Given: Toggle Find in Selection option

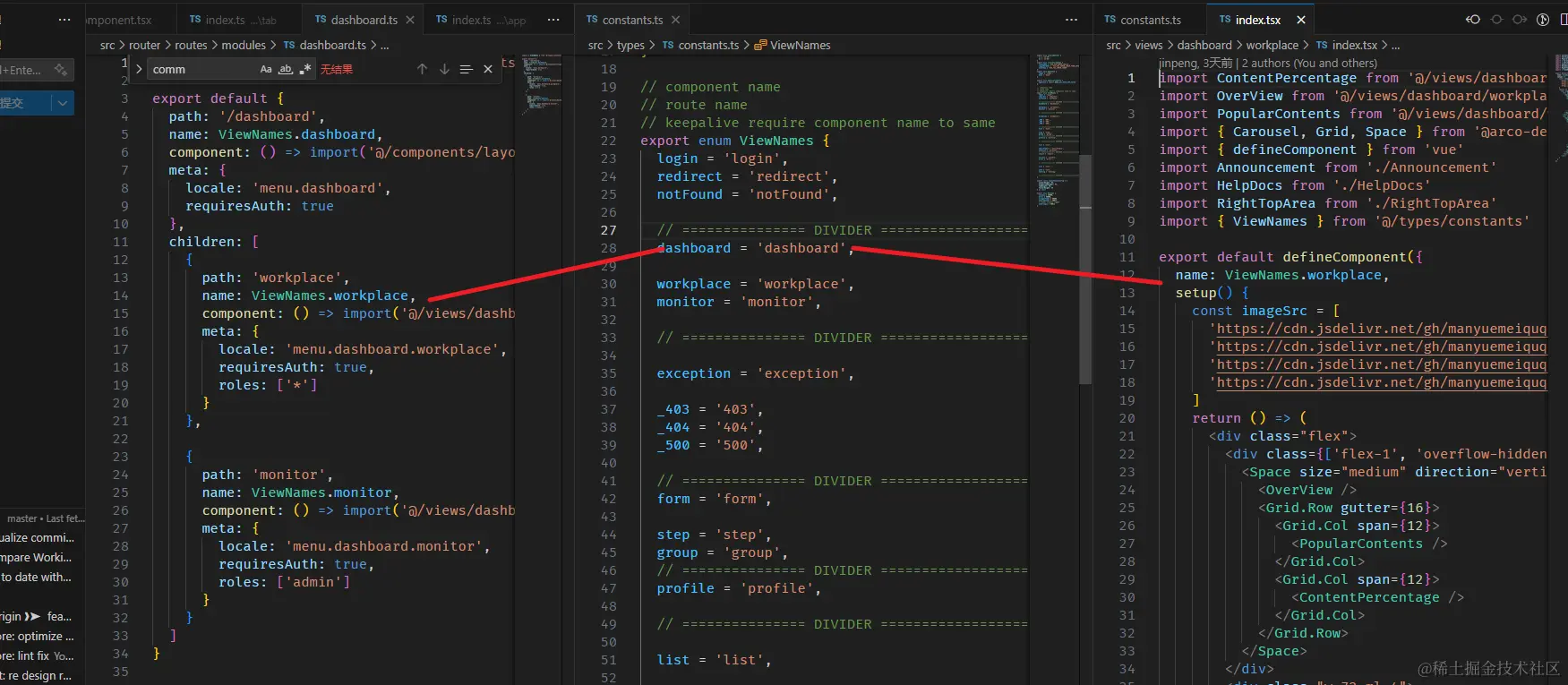Looking at the screenshot, I should click(466, 69).
